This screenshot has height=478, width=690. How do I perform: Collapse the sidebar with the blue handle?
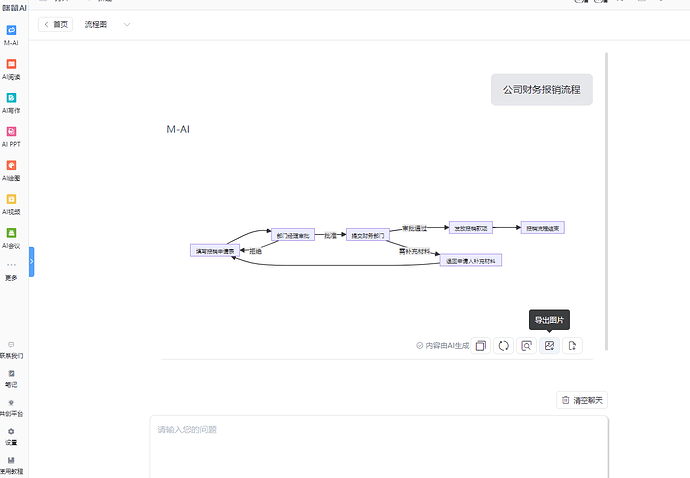[31, 261]
